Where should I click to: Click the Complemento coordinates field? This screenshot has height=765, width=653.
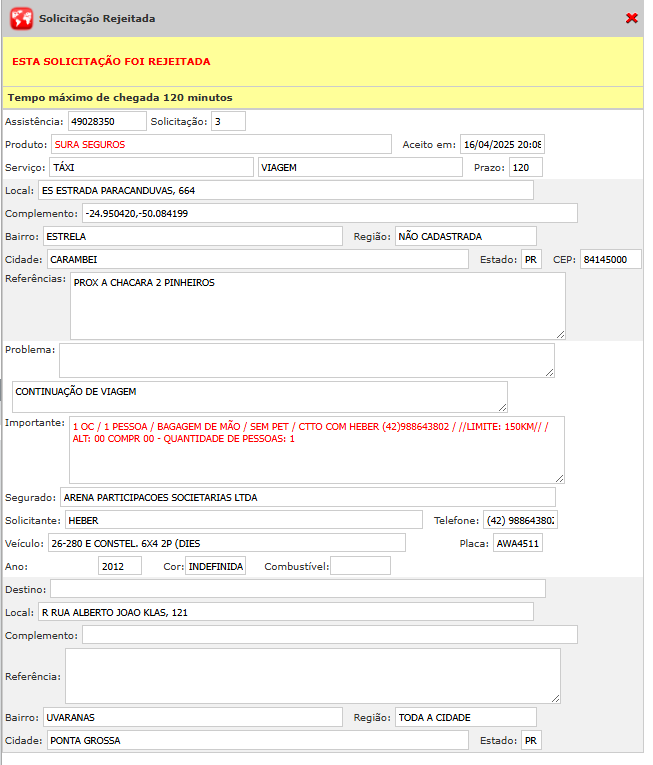click(x=330, y=213)
